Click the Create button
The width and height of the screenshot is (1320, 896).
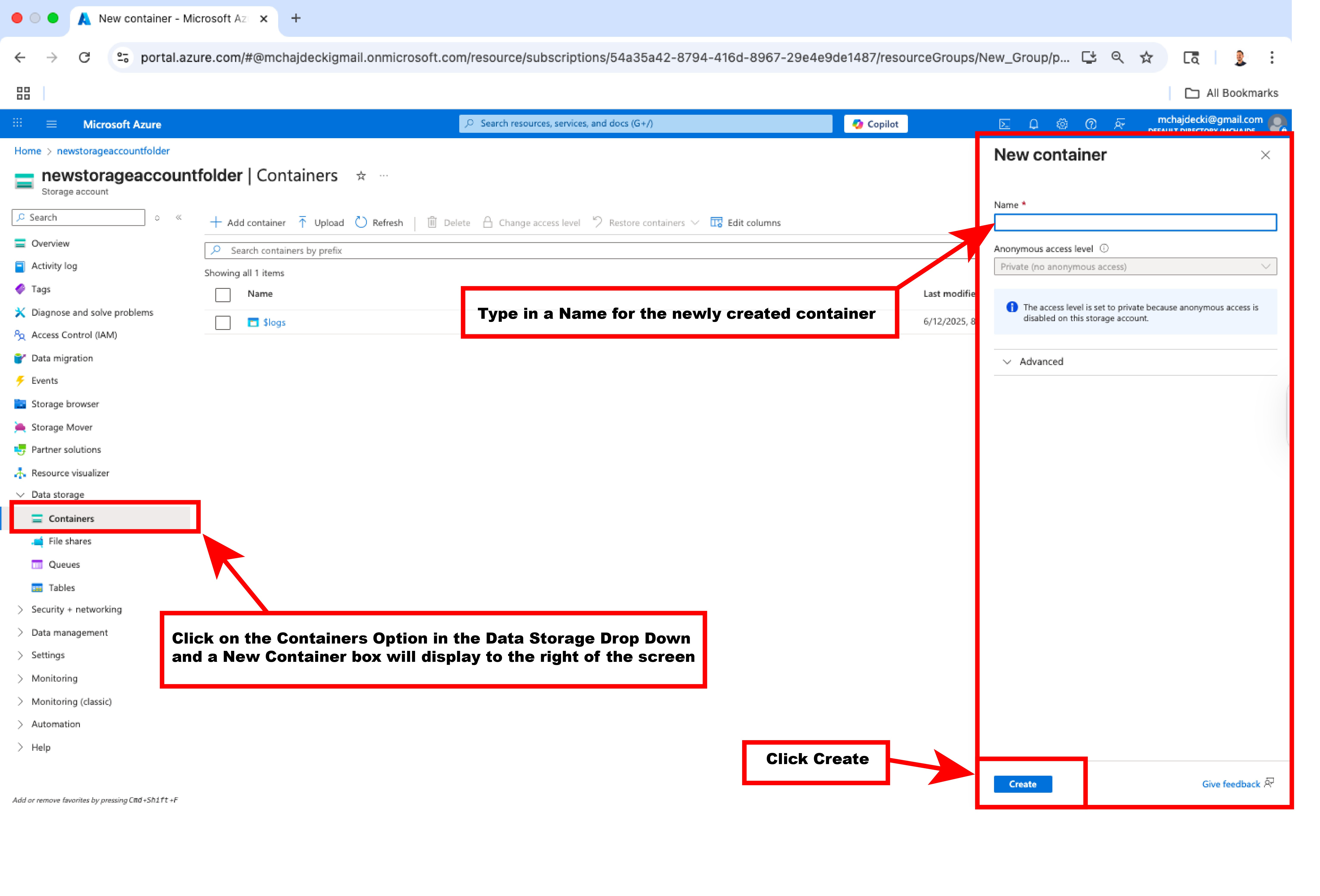click(x=1022, y=784)
